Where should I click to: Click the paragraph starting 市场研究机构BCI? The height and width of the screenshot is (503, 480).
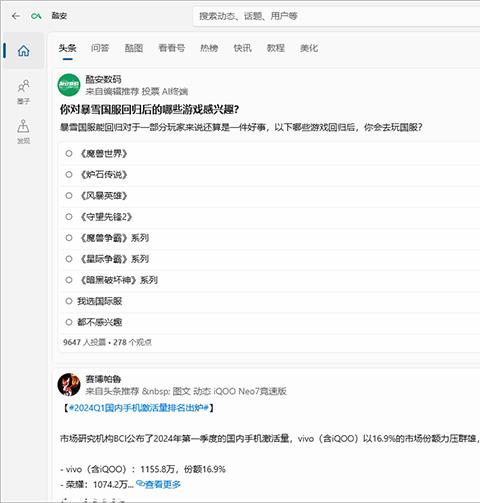pyautogui.click(x=270, y=439)
